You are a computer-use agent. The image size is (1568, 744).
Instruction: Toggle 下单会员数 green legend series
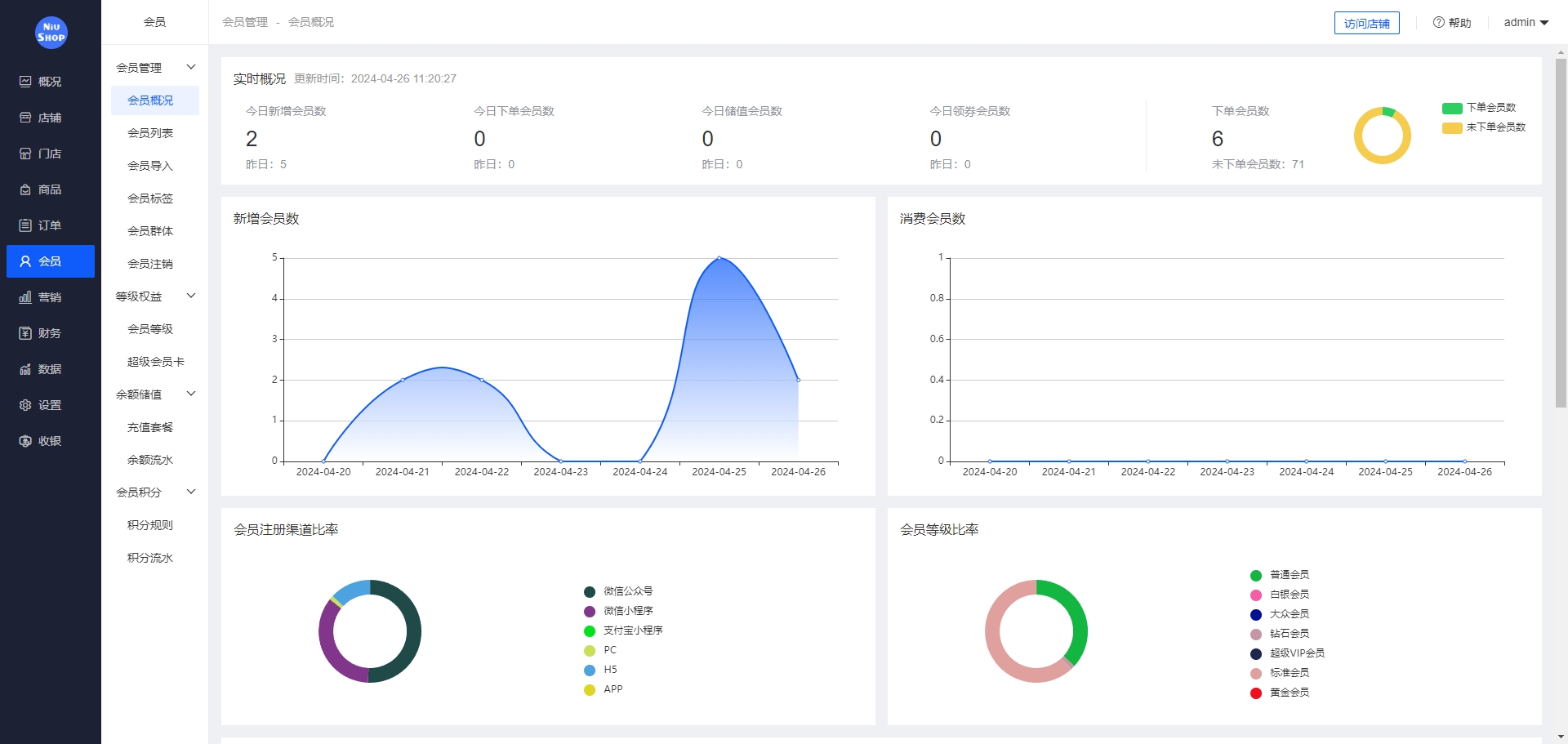[1452, 108]
